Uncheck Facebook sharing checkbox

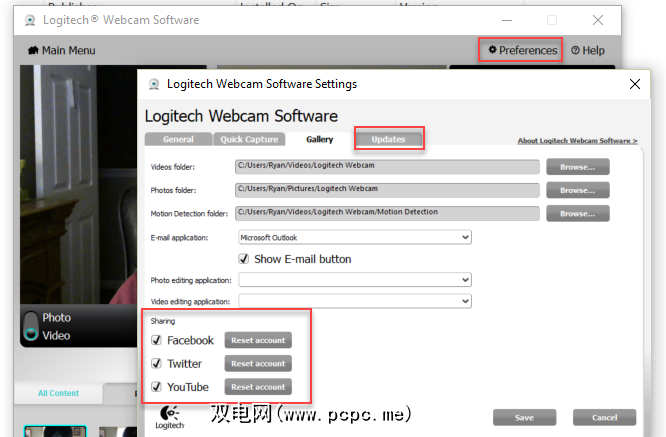(156, 340)
